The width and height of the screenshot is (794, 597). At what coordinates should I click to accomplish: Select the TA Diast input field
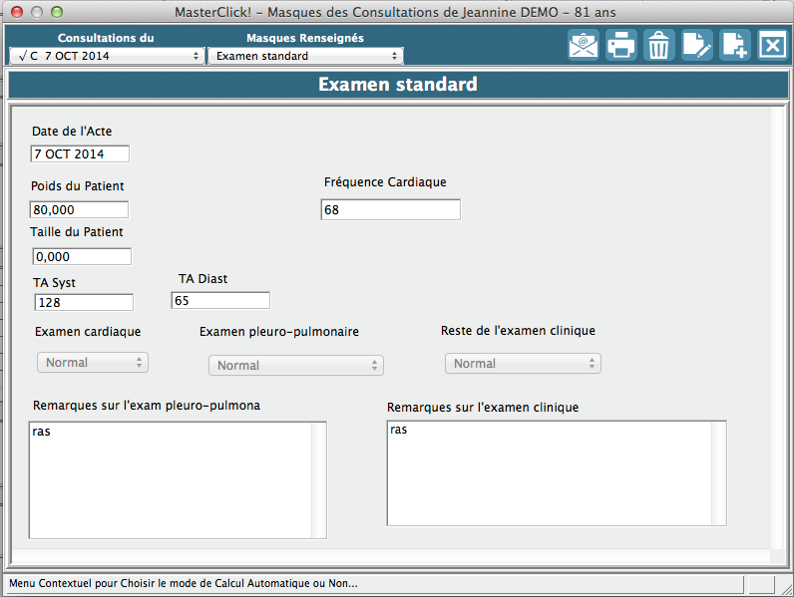220,300
